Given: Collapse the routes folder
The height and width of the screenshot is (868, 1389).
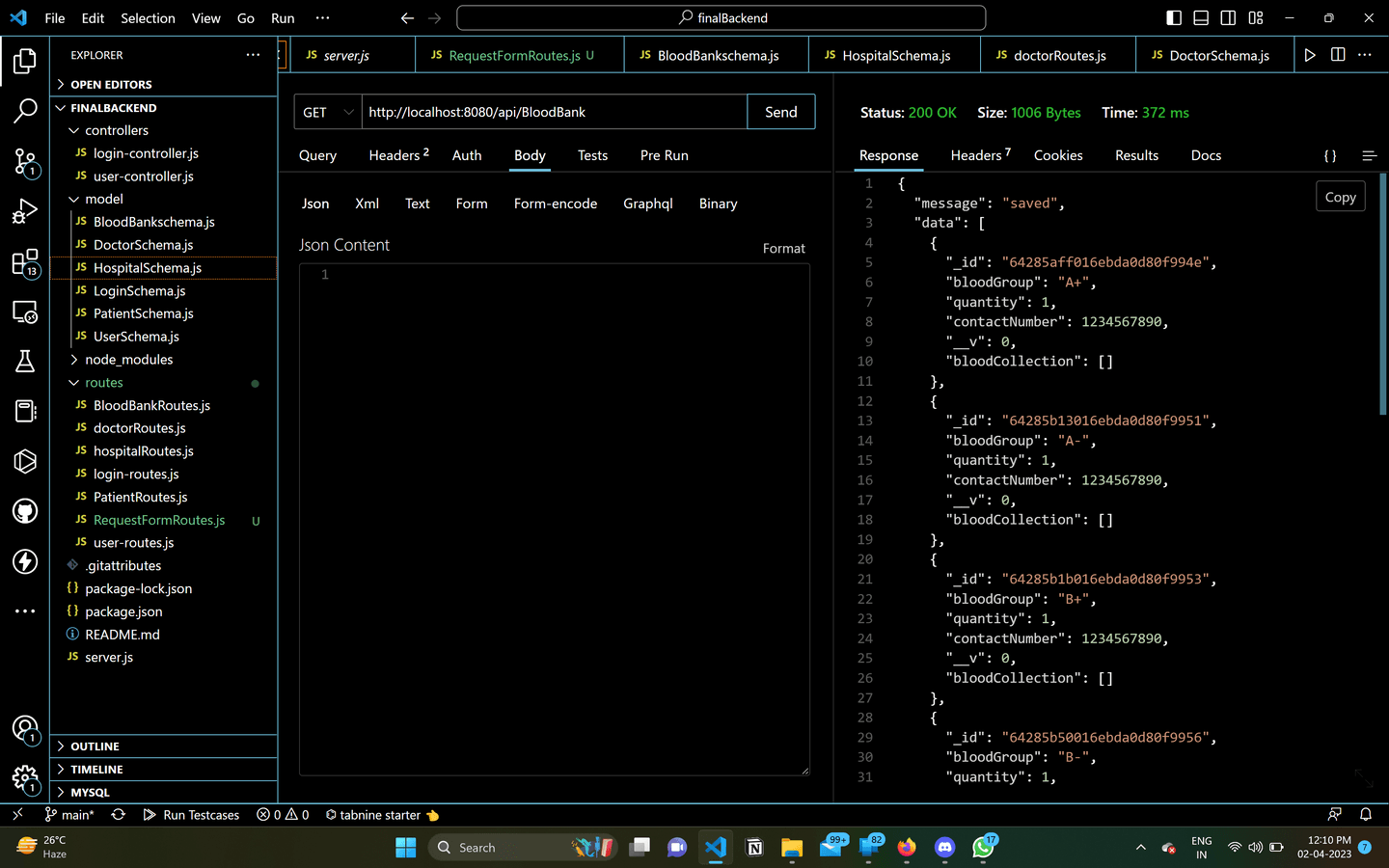Looking at the screenshot, I should click(x=164, y=383).
